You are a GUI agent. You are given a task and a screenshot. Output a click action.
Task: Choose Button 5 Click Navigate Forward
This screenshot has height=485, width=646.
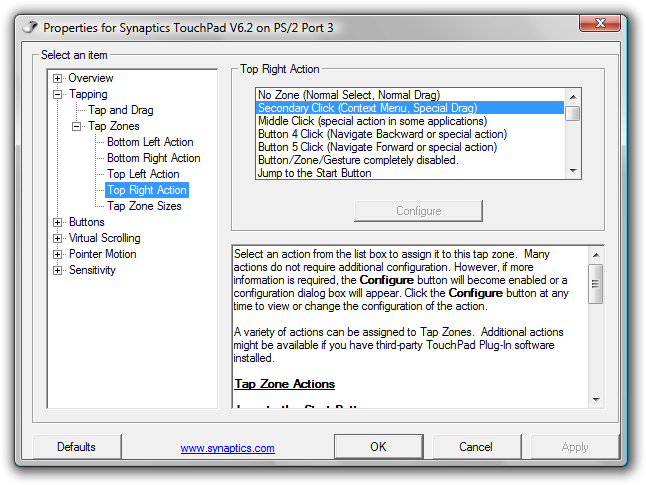pos(410,147)
